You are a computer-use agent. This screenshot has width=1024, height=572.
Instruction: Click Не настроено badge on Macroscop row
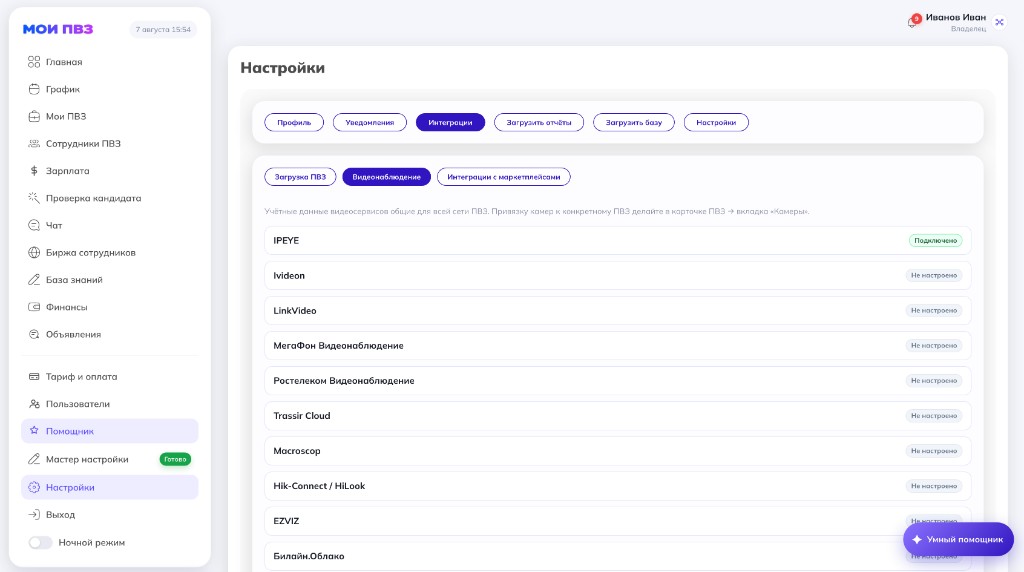pos(934,451)
